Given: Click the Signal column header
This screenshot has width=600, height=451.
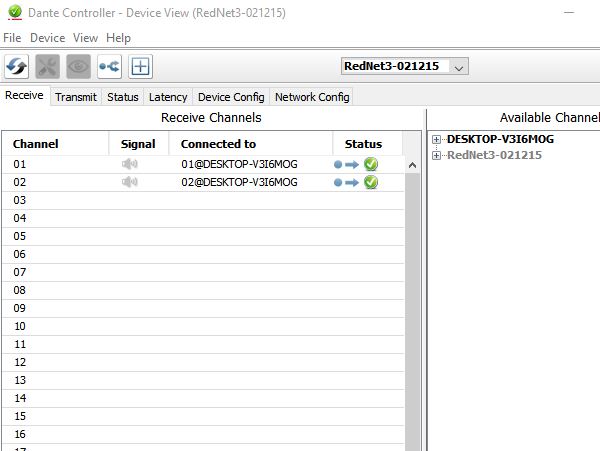Looking at the screenshot, I should coord(139,144).
